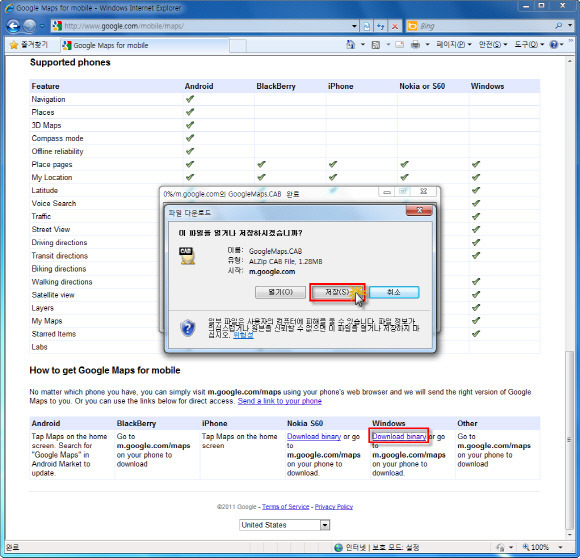Viewport: 580px width, 558px height.
Task: Click the red Stop loading icon
Action: [395, 26]
